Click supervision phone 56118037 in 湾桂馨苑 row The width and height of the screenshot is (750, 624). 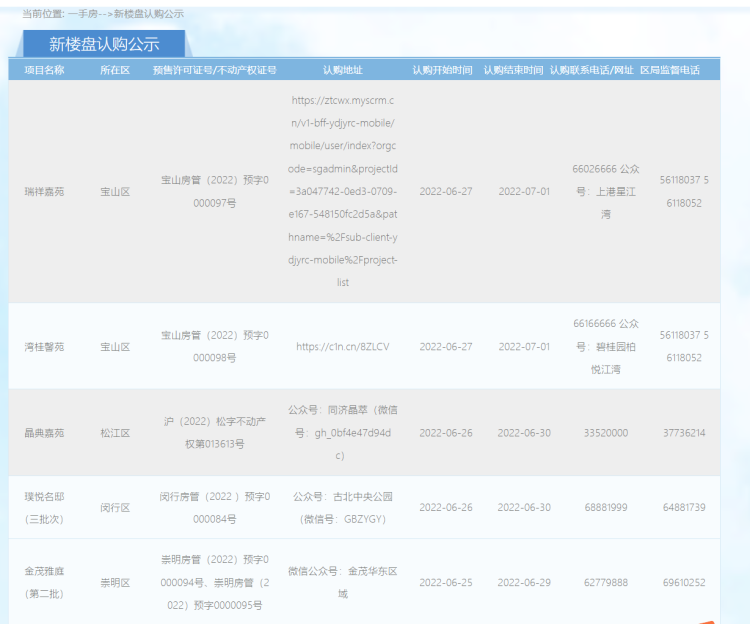[684, 347]
